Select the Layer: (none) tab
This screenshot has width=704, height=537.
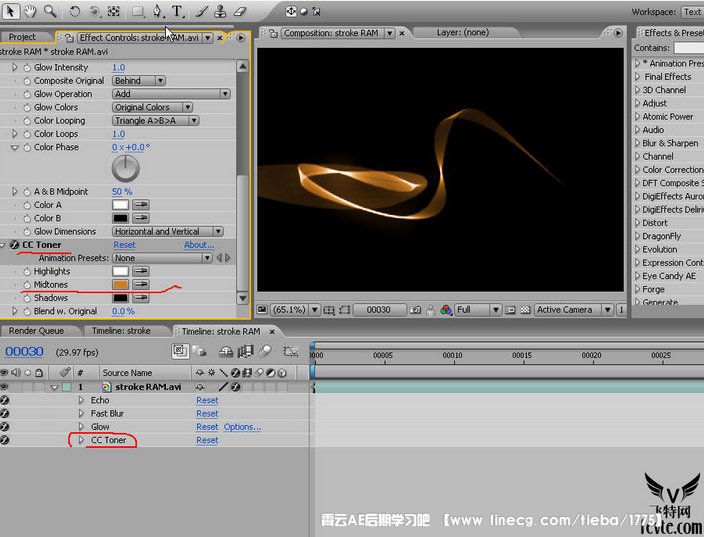pos(463,32)
